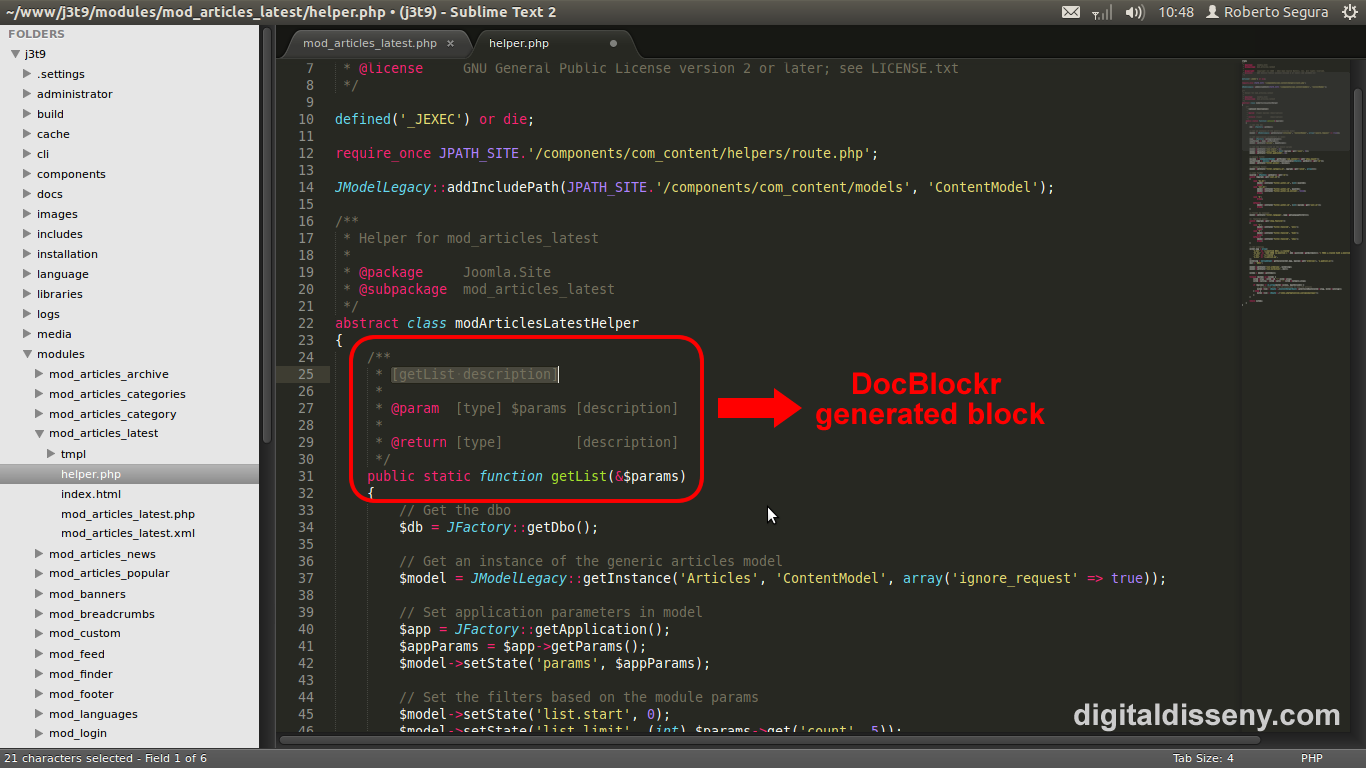The image size is (1366, 768).
Task: Click the minimap code overview
Action: [1296, 200]
